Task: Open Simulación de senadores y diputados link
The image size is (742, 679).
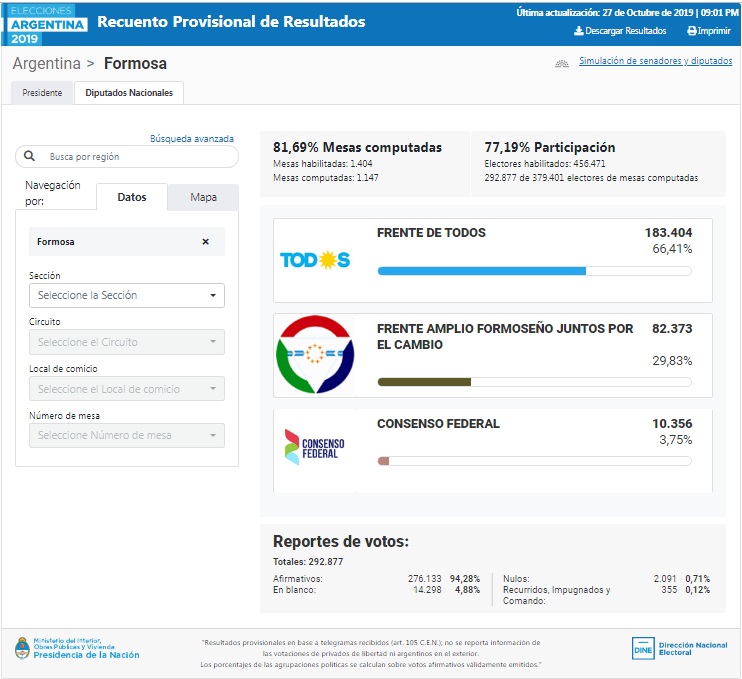Action: [x=655, y=61]
